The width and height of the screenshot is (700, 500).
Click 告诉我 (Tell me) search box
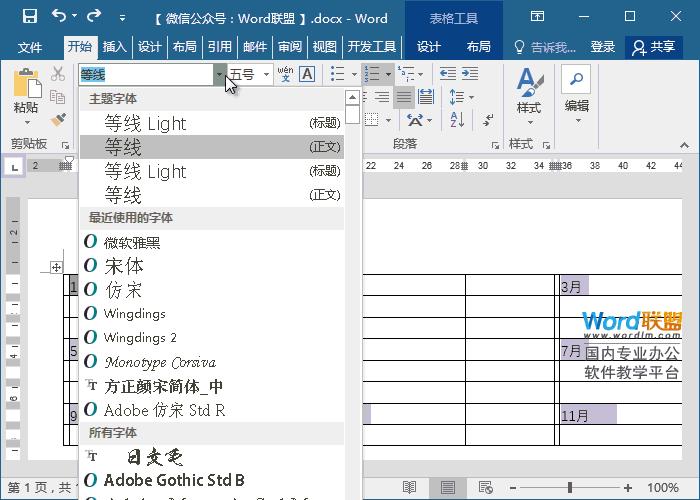point(545,47)
